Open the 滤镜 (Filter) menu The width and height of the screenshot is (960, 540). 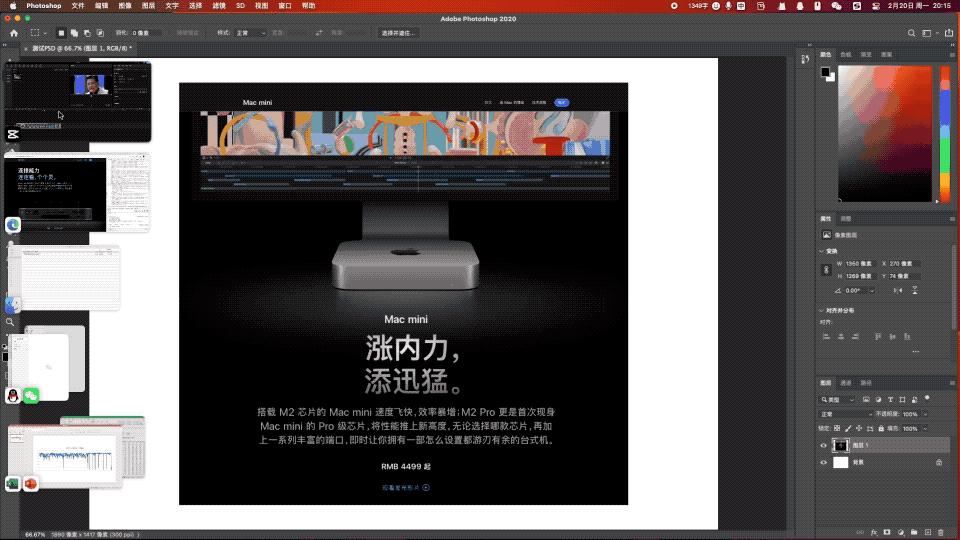pos(219,6)
